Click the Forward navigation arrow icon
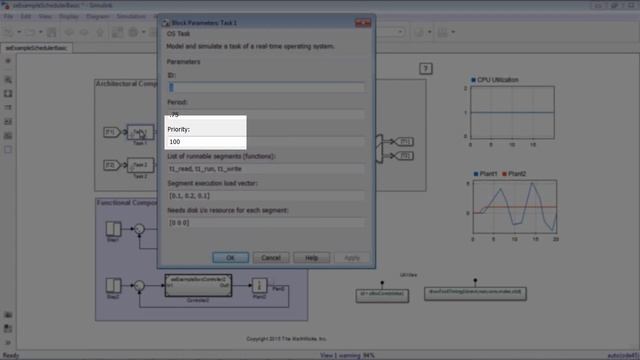 tap(84, 32)
